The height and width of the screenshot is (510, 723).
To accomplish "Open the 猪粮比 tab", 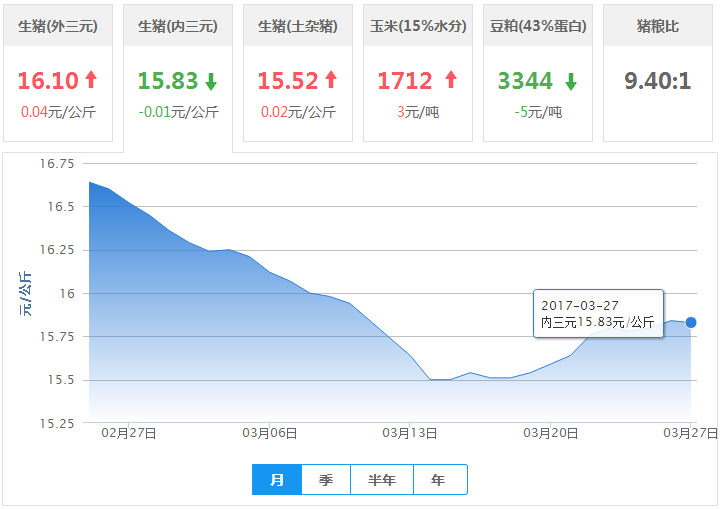I will [x=657, y=26].
